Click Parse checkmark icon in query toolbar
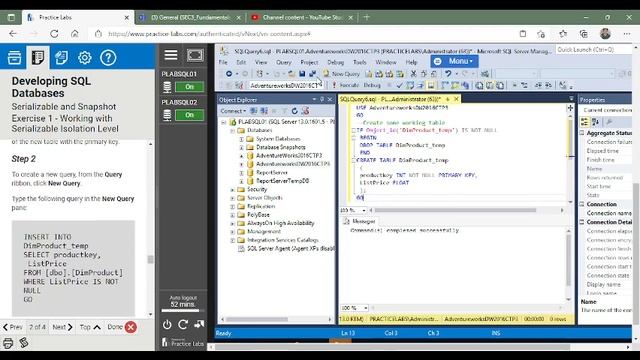The height and width of the screenshot is (360, 640). tap(400, 85)
